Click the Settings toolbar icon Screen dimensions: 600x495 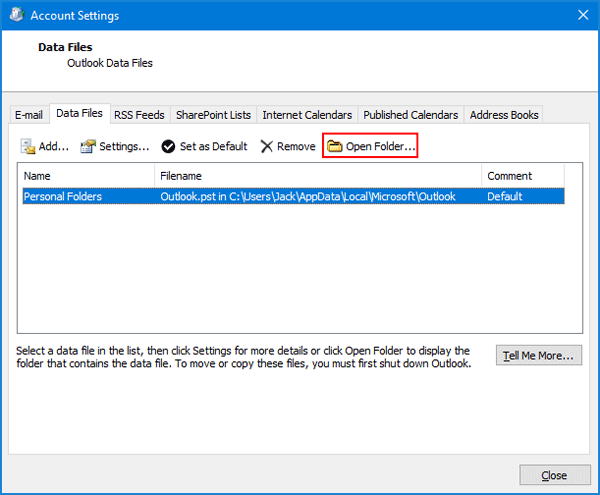(x=88, y=146)
